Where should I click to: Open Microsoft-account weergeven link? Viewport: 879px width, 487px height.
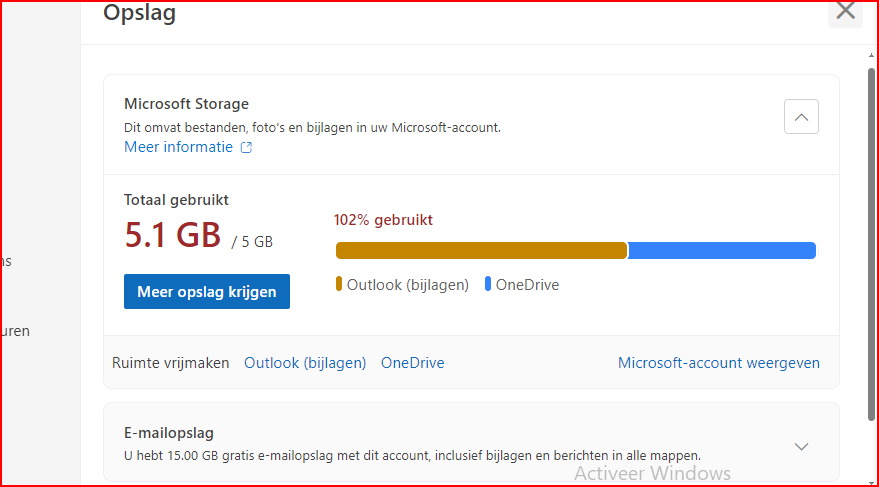pos(718,363)
